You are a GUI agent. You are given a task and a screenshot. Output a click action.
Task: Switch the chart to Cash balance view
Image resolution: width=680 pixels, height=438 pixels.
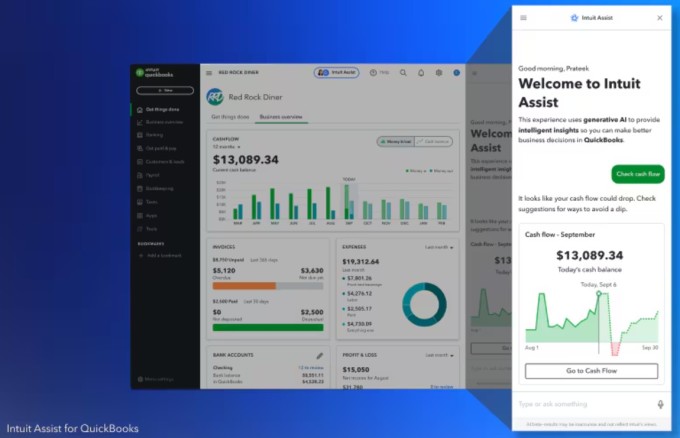433,142
